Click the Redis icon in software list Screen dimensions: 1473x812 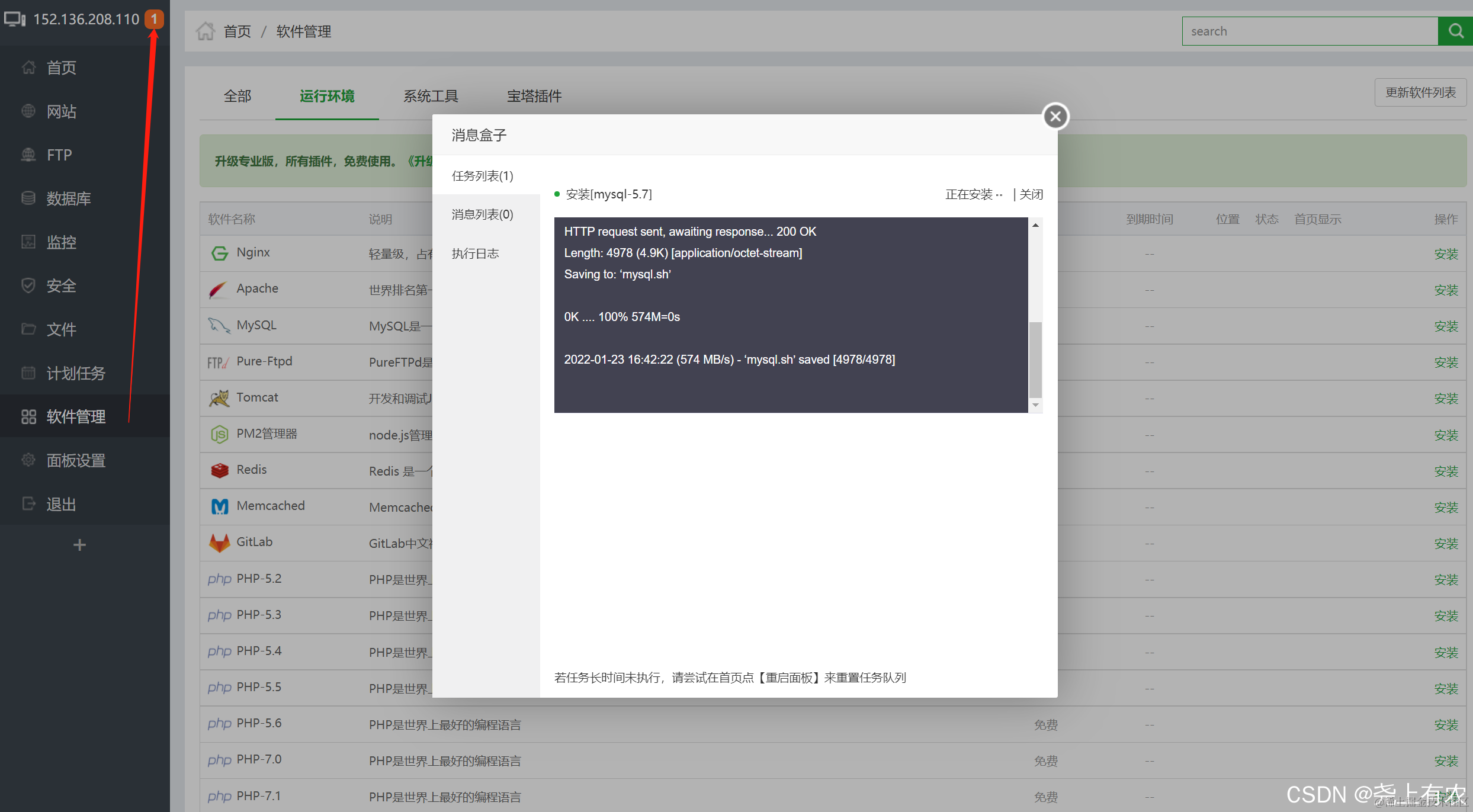[x=220, y=470]
